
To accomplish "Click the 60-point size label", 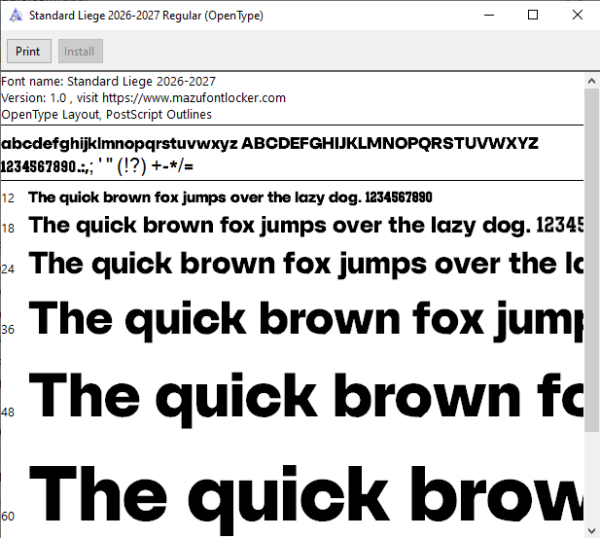I will coord(8,516).
